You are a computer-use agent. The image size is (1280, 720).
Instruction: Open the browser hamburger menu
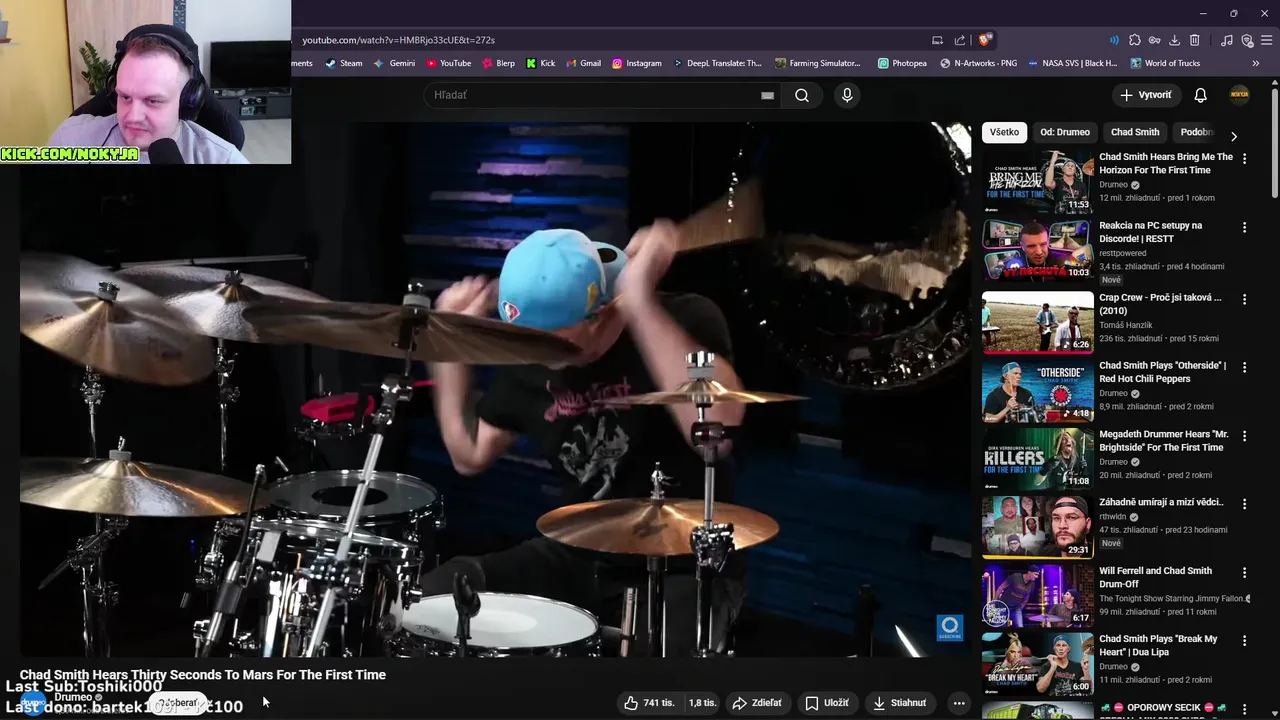(1267, 40)
